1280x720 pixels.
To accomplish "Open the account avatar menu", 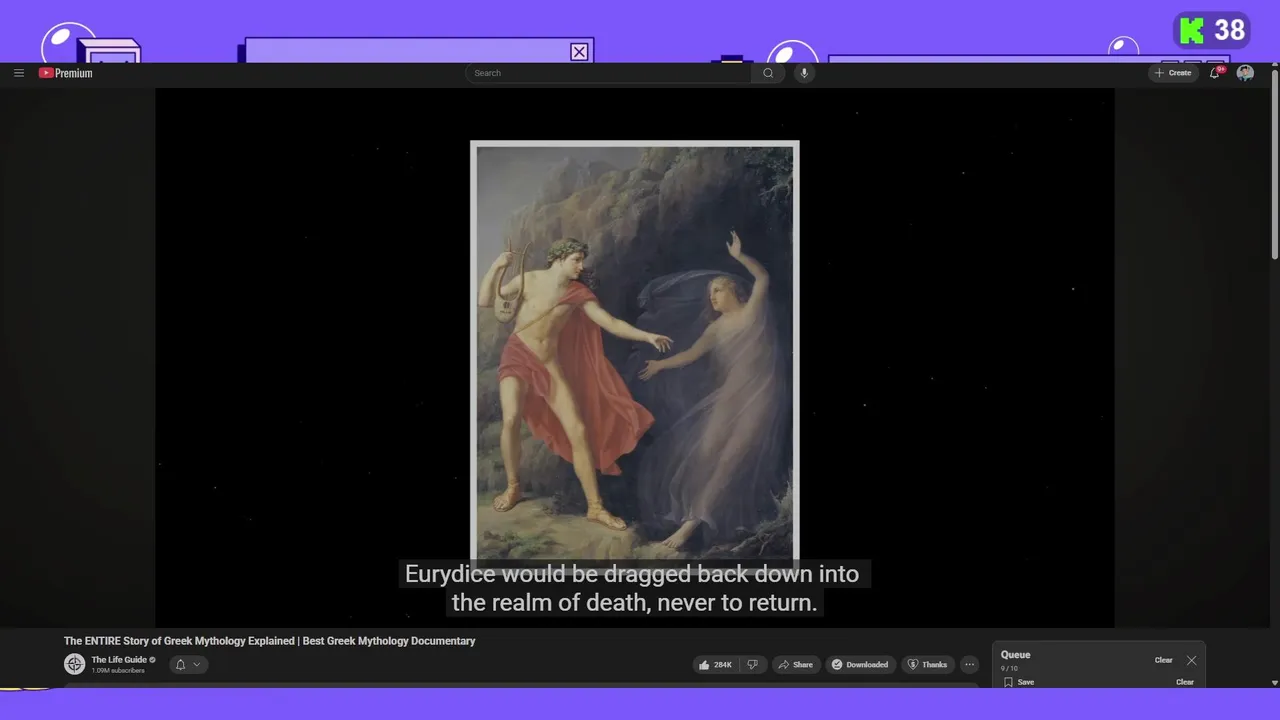I will pyautogui.click(x=1245, y=73).
